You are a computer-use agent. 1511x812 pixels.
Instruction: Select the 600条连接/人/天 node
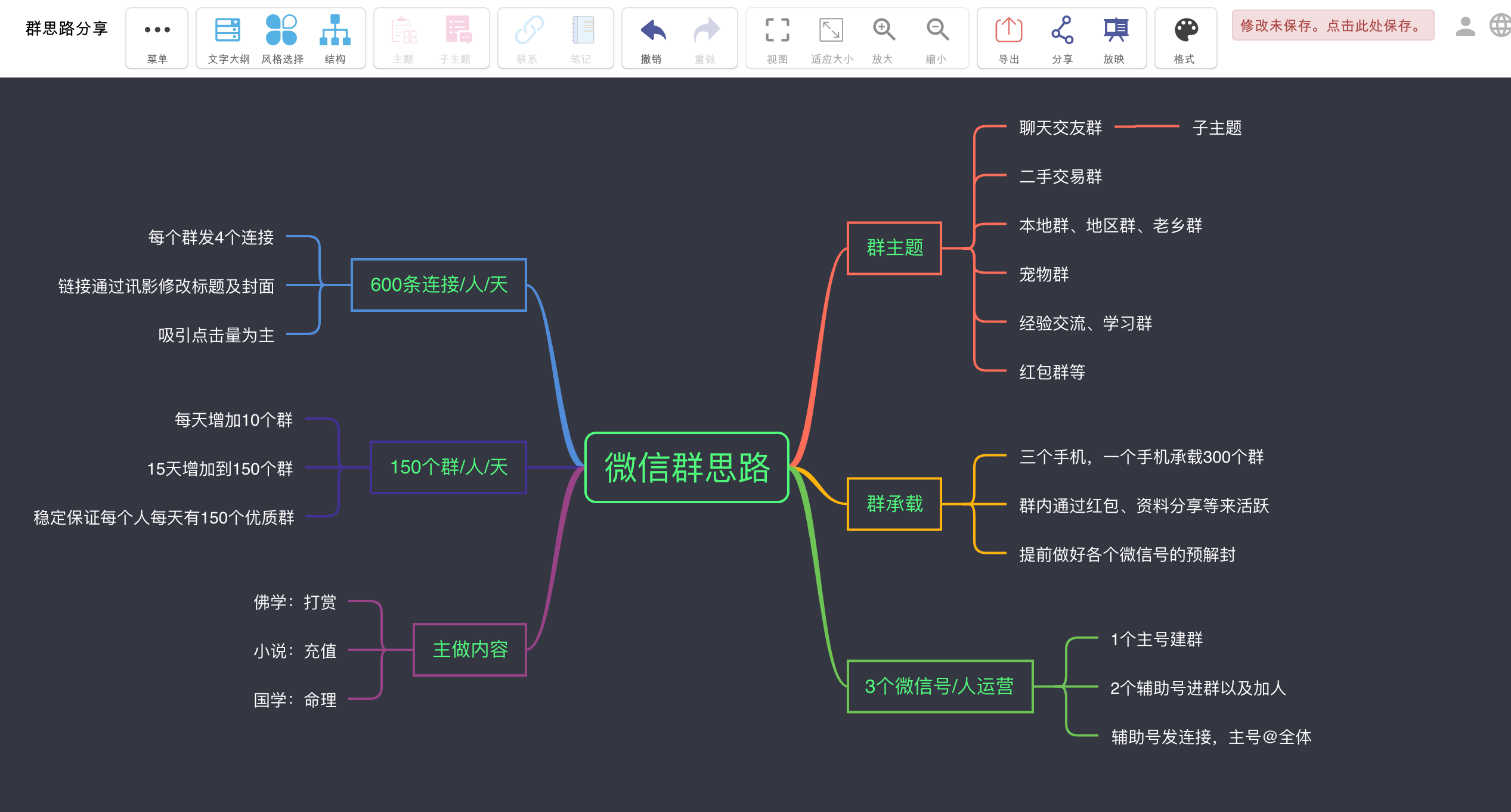click(439, 285)
